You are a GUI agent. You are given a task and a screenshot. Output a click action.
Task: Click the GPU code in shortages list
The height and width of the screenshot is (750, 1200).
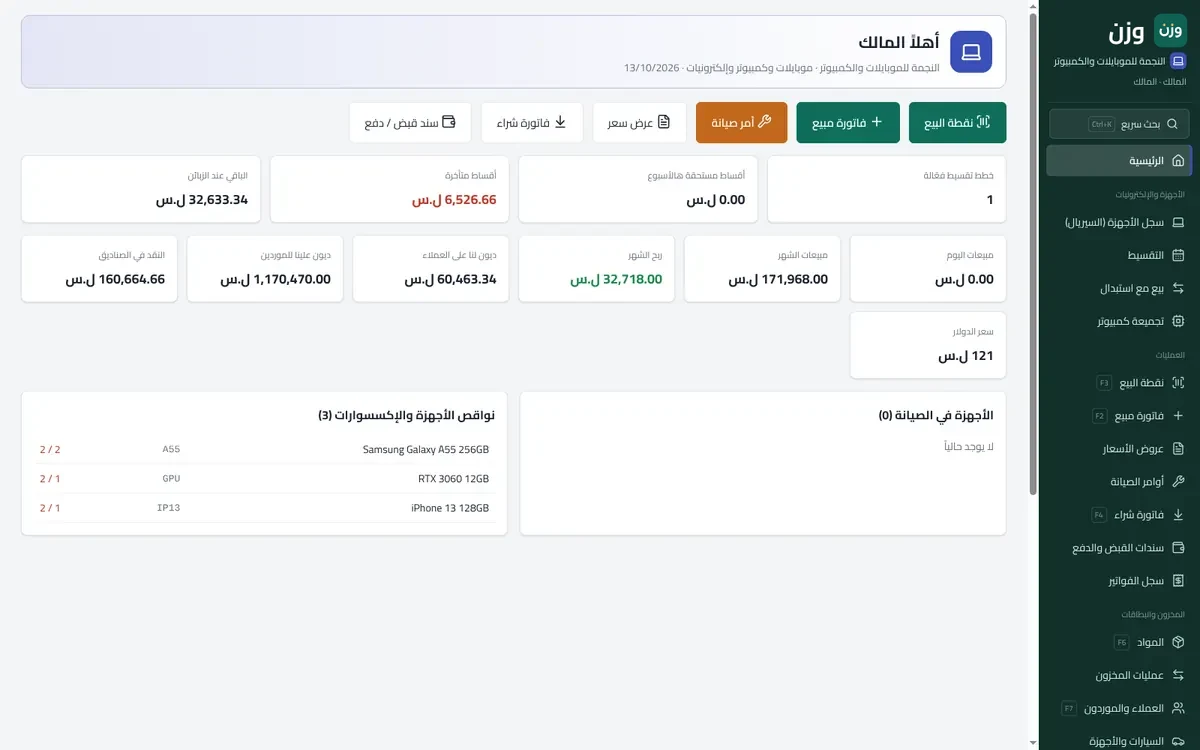171,479
